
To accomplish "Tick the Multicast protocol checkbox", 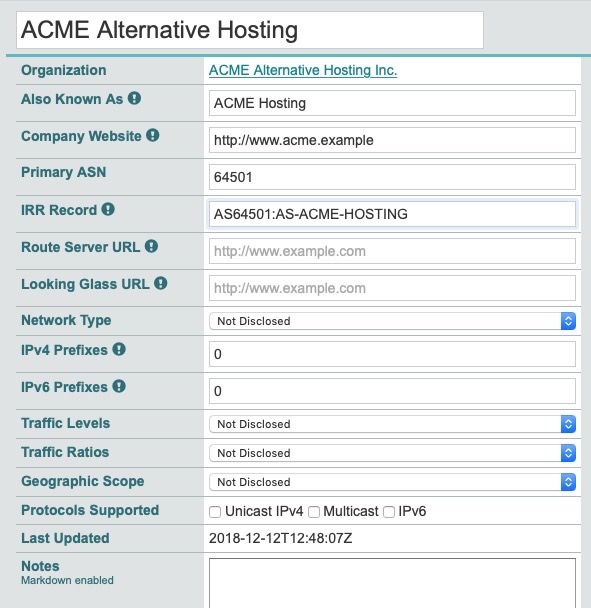I will [x=314, y=512].
